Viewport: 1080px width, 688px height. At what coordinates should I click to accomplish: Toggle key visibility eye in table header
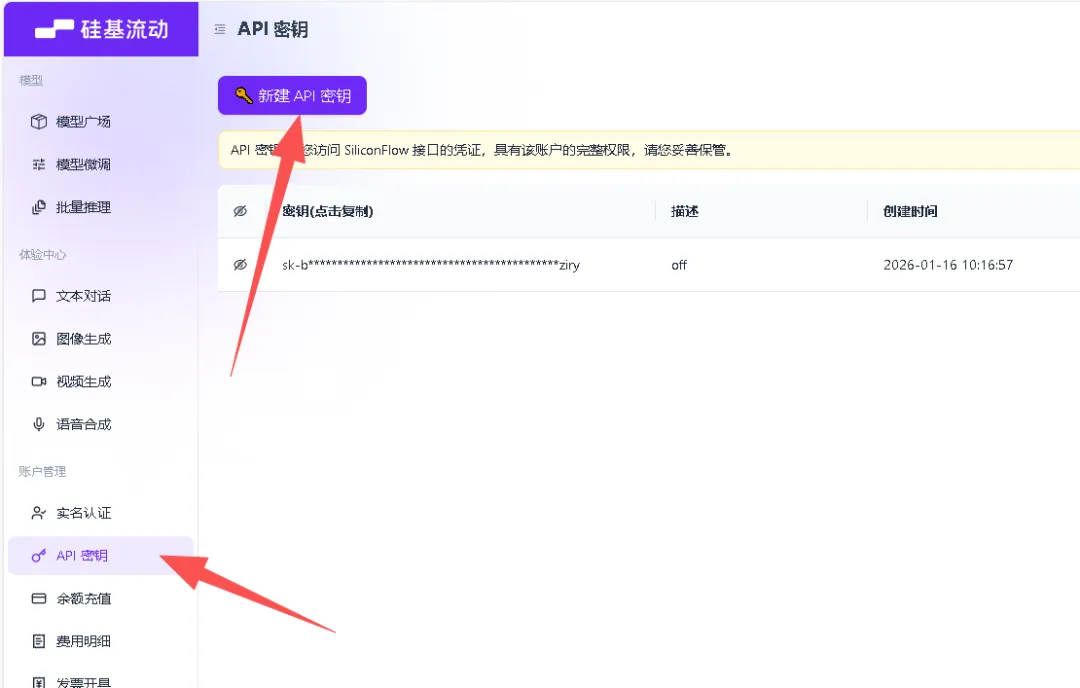(240, 211)
